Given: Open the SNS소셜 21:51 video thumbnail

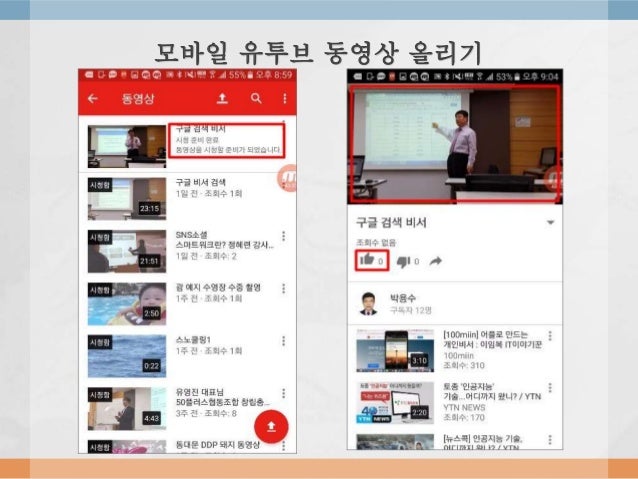Looking at the screenshot, I should point(127,251).
